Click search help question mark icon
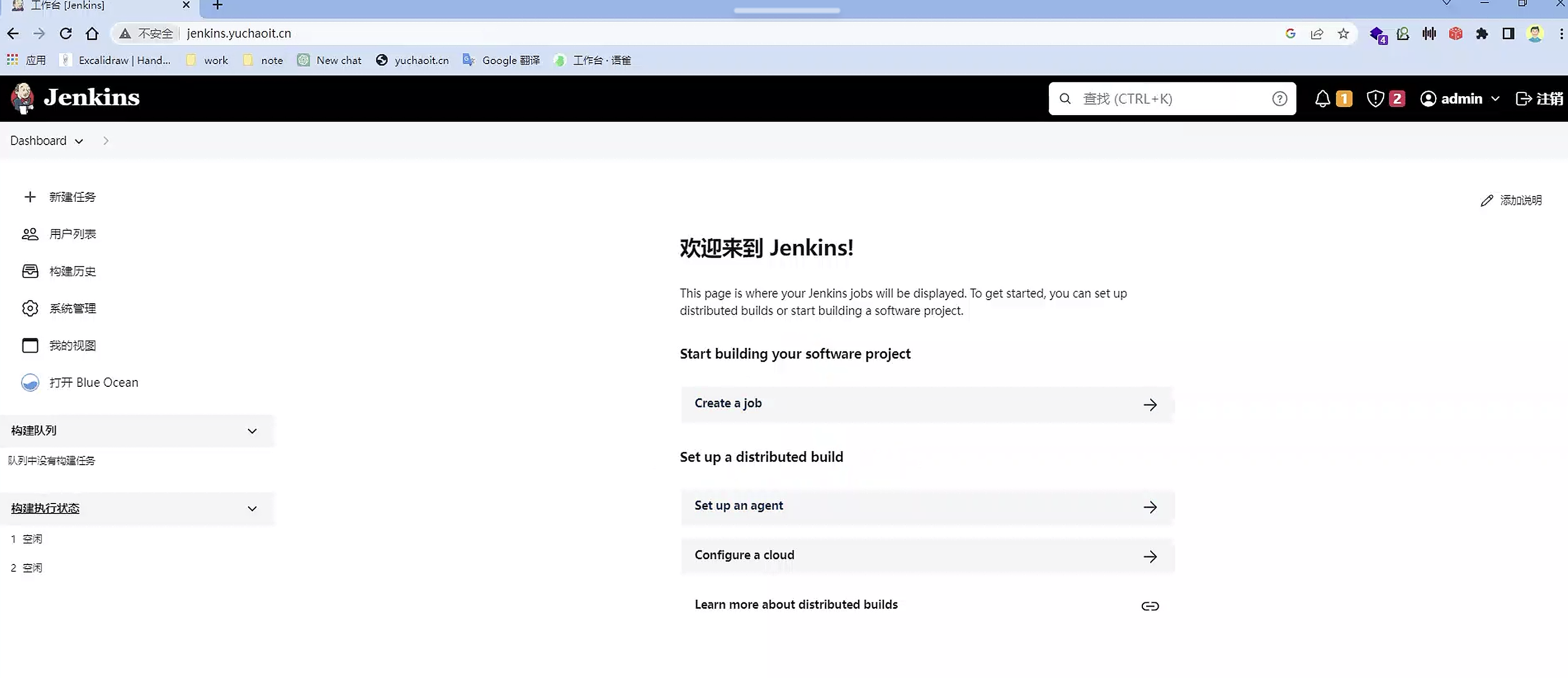The height and width of the screenshot is (678, 1568). point(1280,99)
